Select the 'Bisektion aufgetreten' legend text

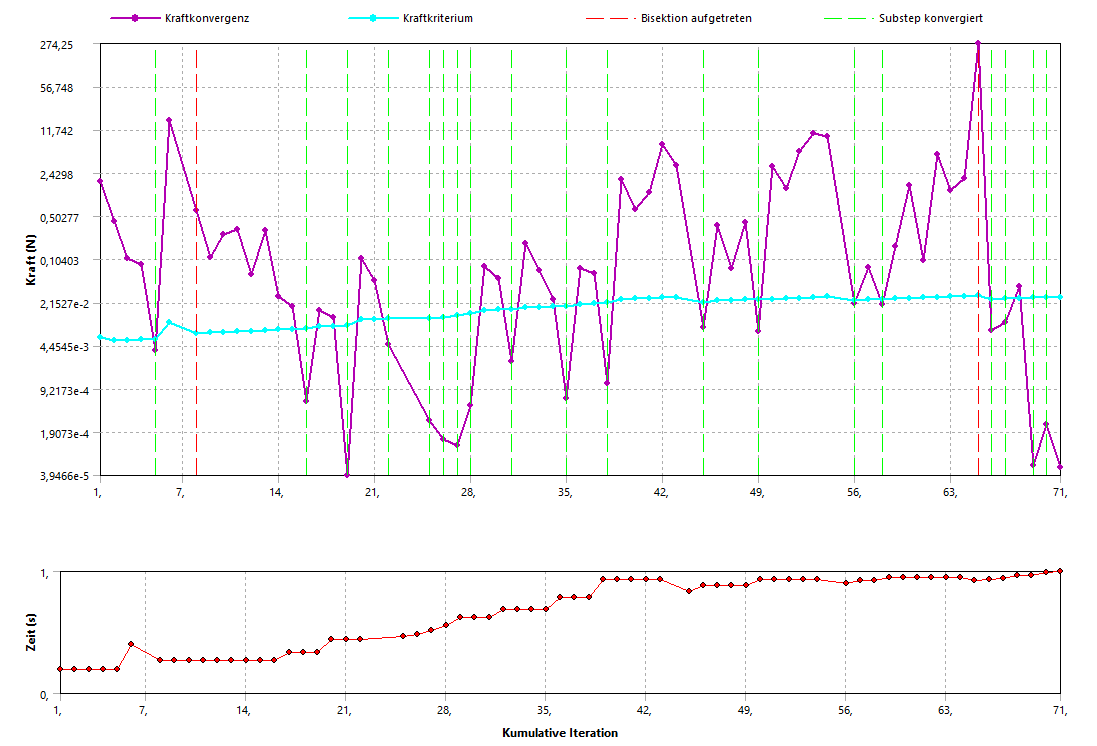696,19
